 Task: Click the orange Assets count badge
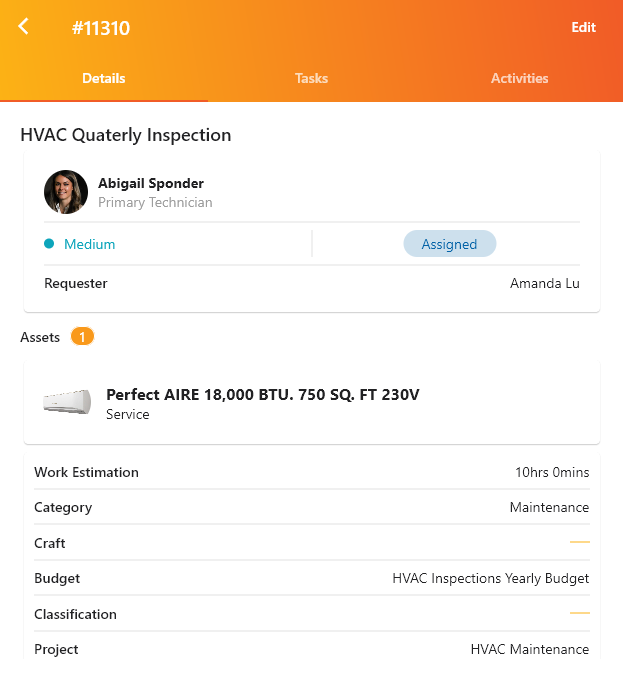(x=82, y=337)
